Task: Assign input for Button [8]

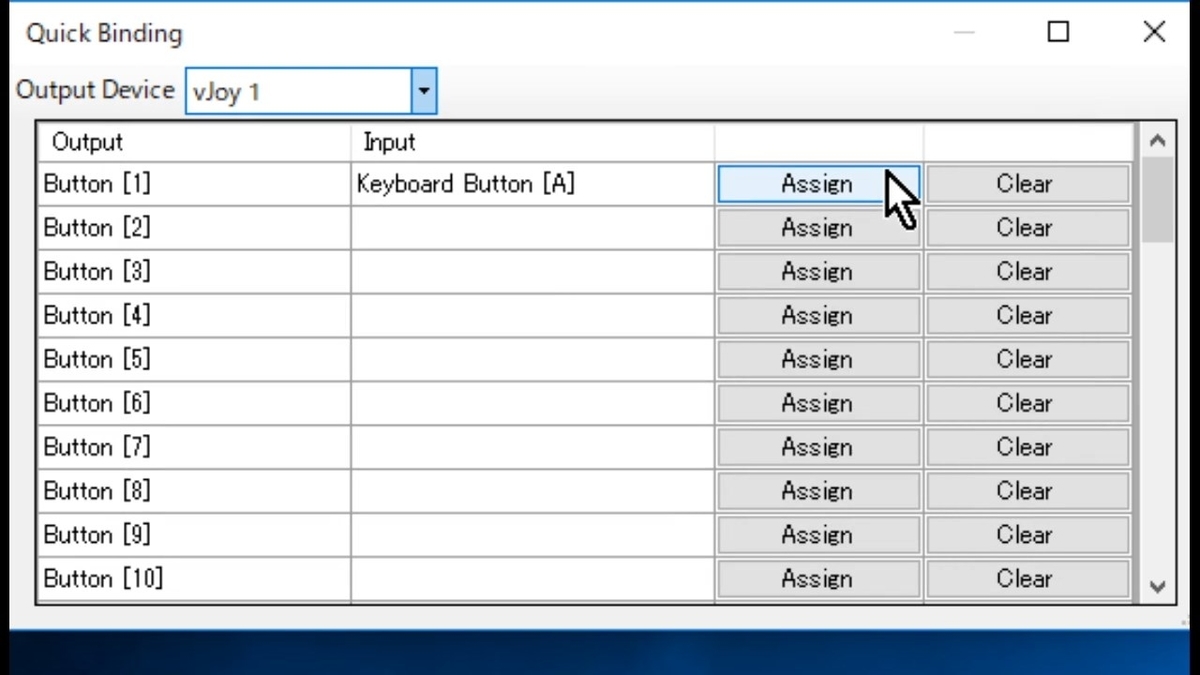Action: [818, 492]
